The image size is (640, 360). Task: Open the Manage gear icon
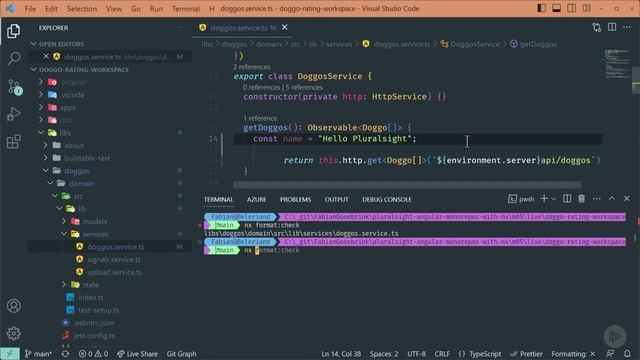coord(13,333)
